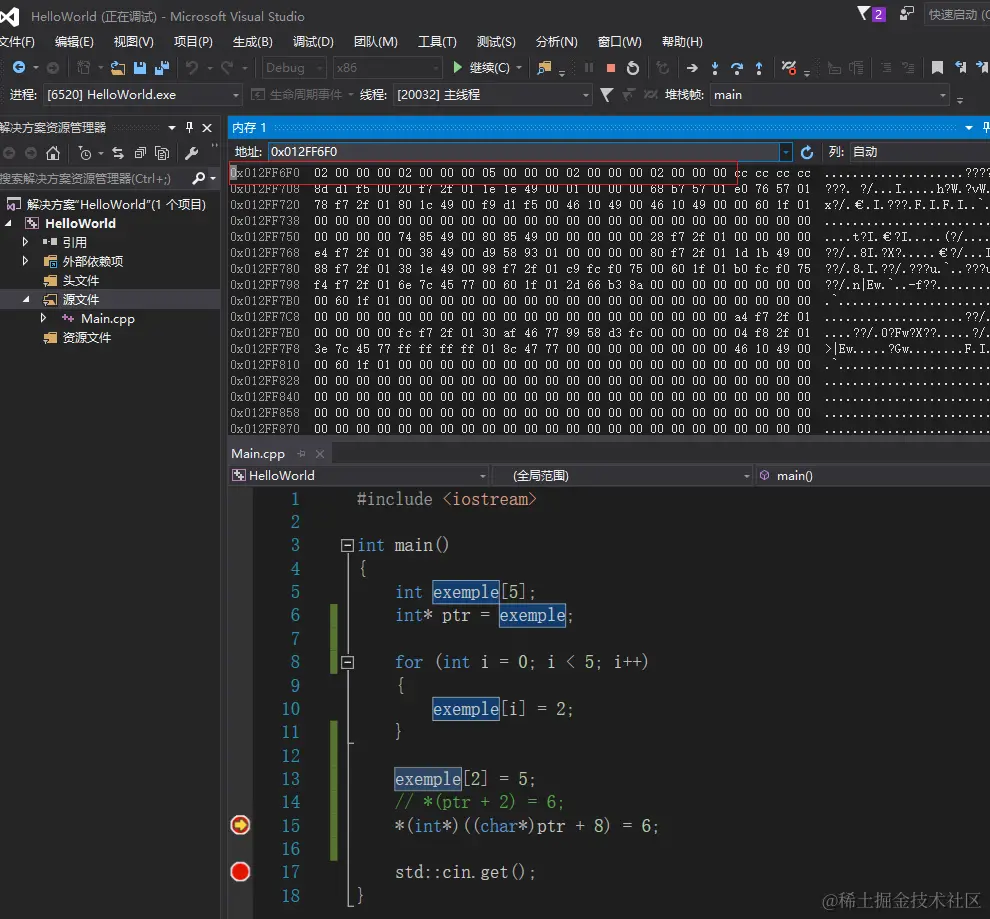Viewport: 990px width, 919px height.
Task: Open the 编辑(E) menu
Action: pos(74,42)
